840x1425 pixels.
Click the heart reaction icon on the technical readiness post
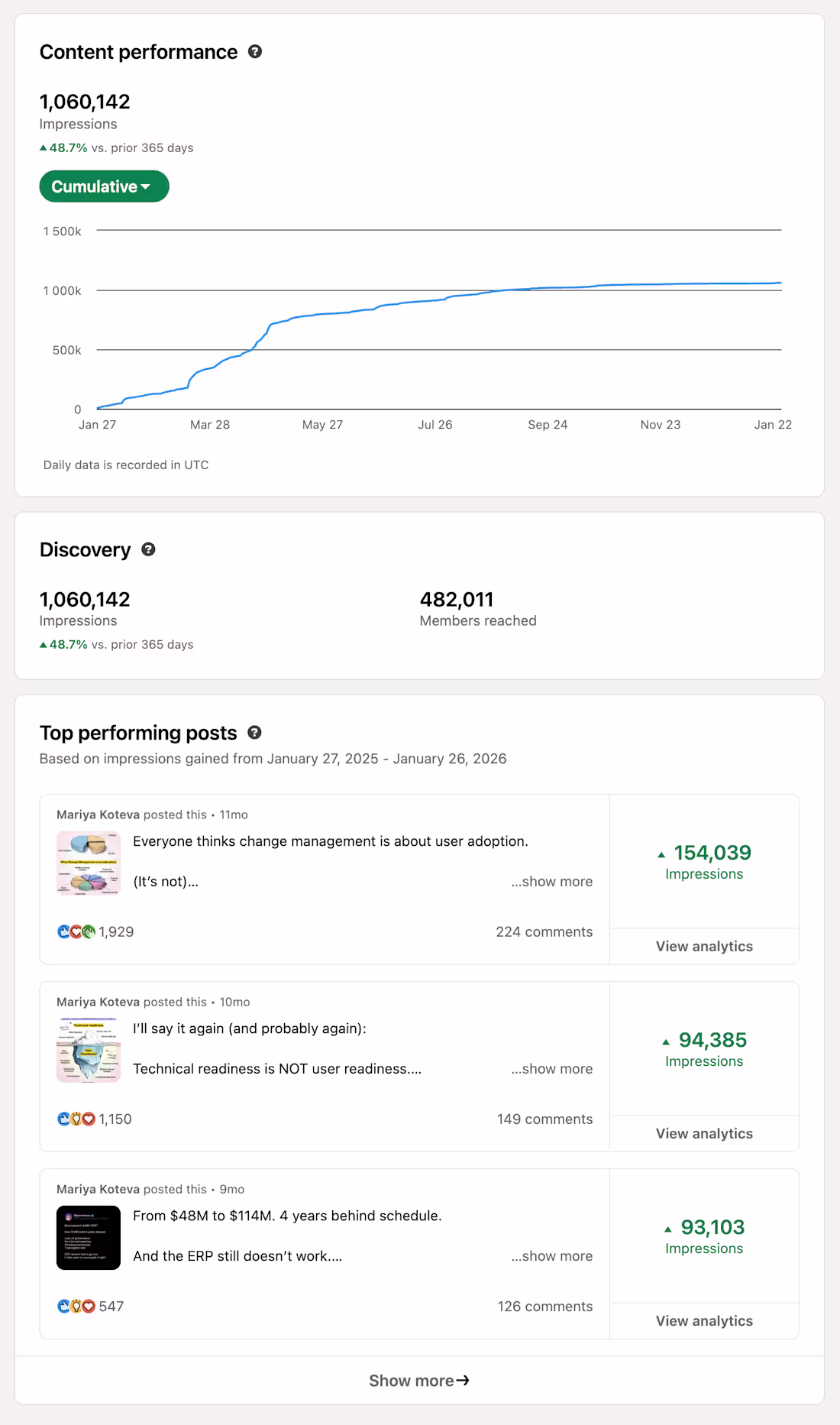[x=88, y=1119]
